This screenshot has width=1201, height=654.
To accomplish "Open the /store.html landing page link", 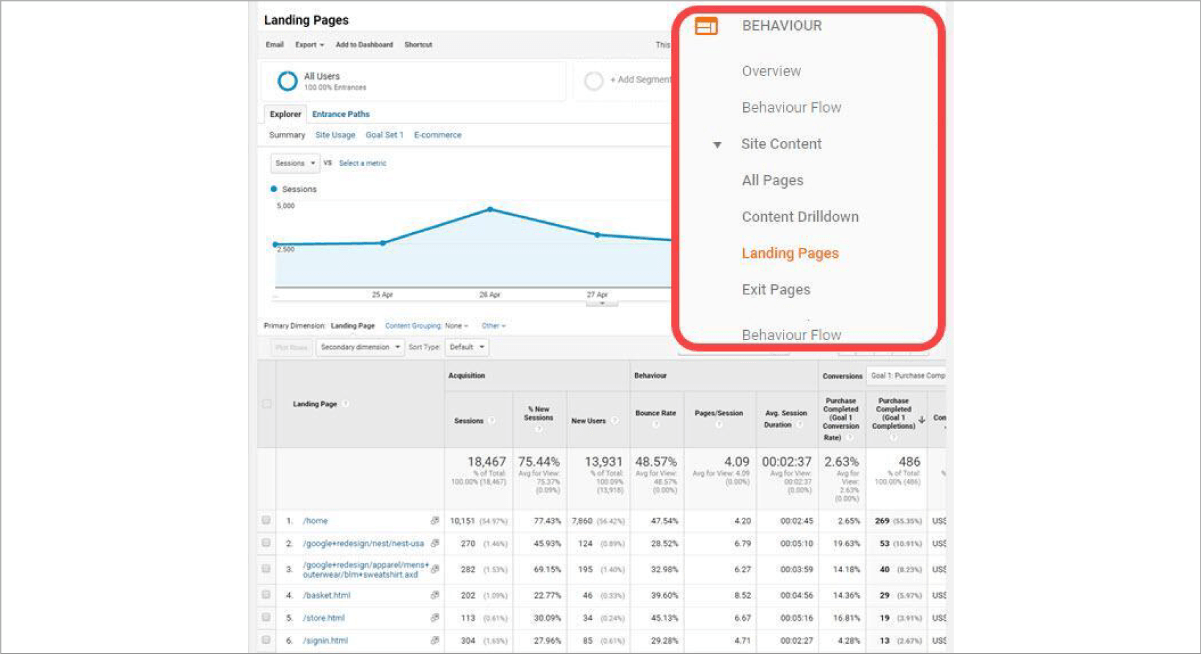I will click(324, 618).
